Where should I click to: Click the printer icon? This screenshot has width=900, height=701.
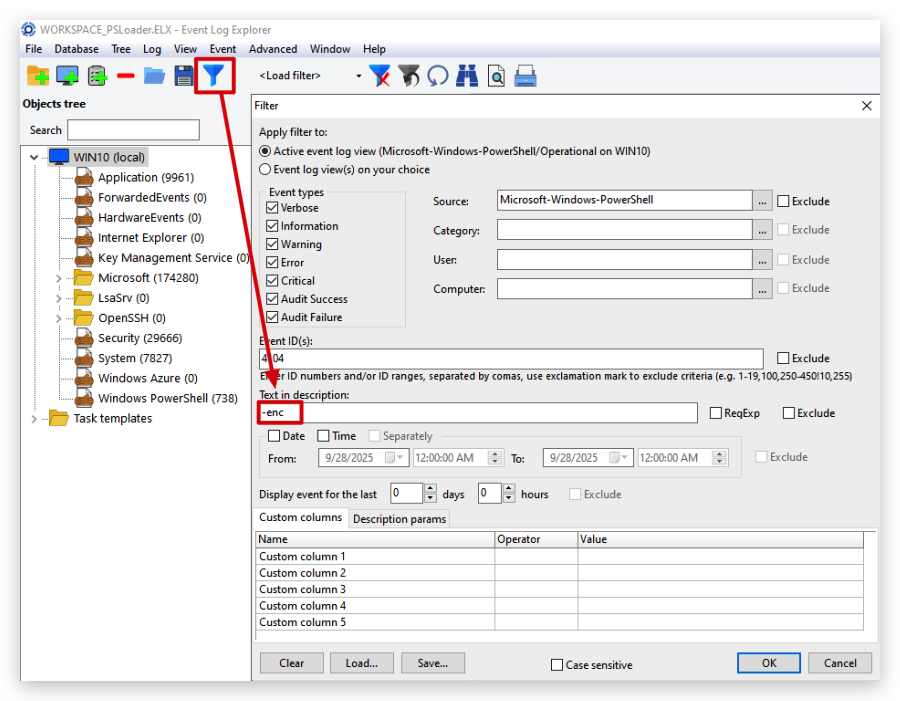[525, 76]
